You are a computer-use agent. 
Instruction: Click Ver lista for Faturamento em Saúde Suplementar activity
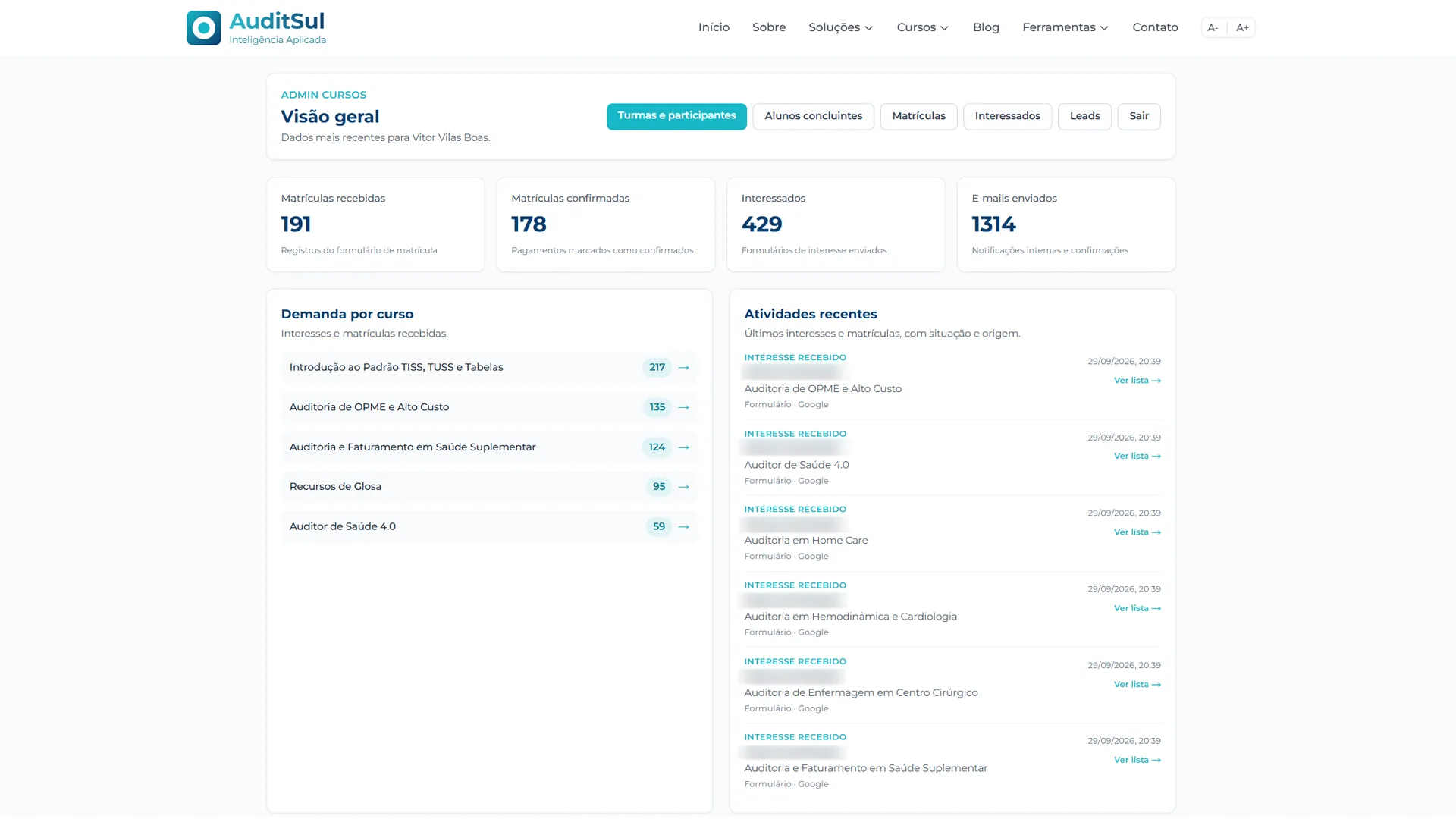[x=1137, y=760]
